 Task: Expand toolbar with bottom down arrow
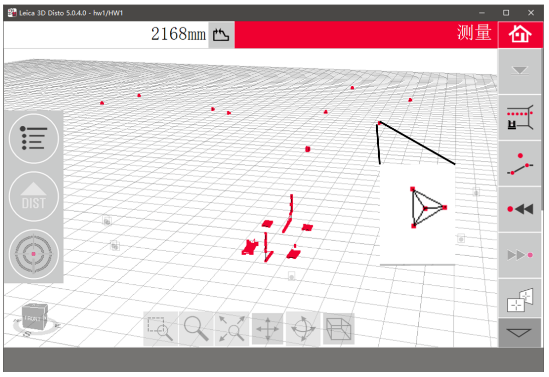point(520,333)
